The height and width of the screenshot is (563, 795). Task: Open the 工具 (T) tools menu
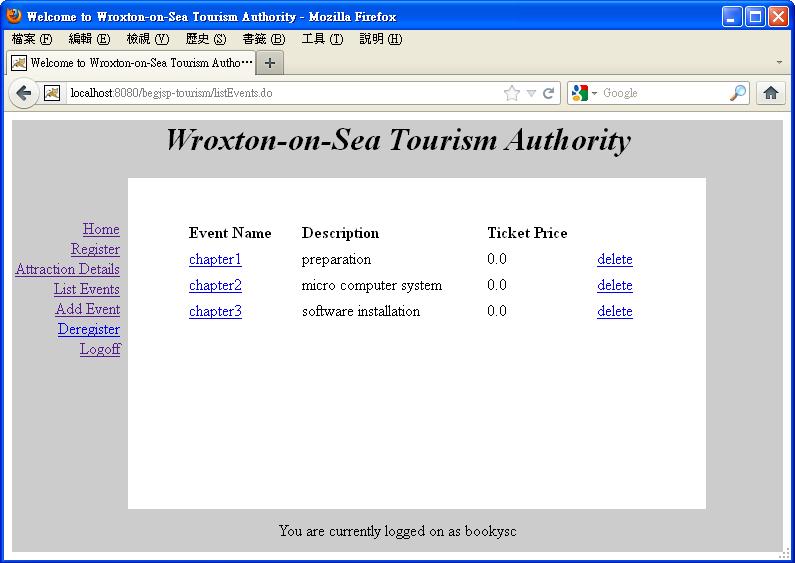pos(322,39)
